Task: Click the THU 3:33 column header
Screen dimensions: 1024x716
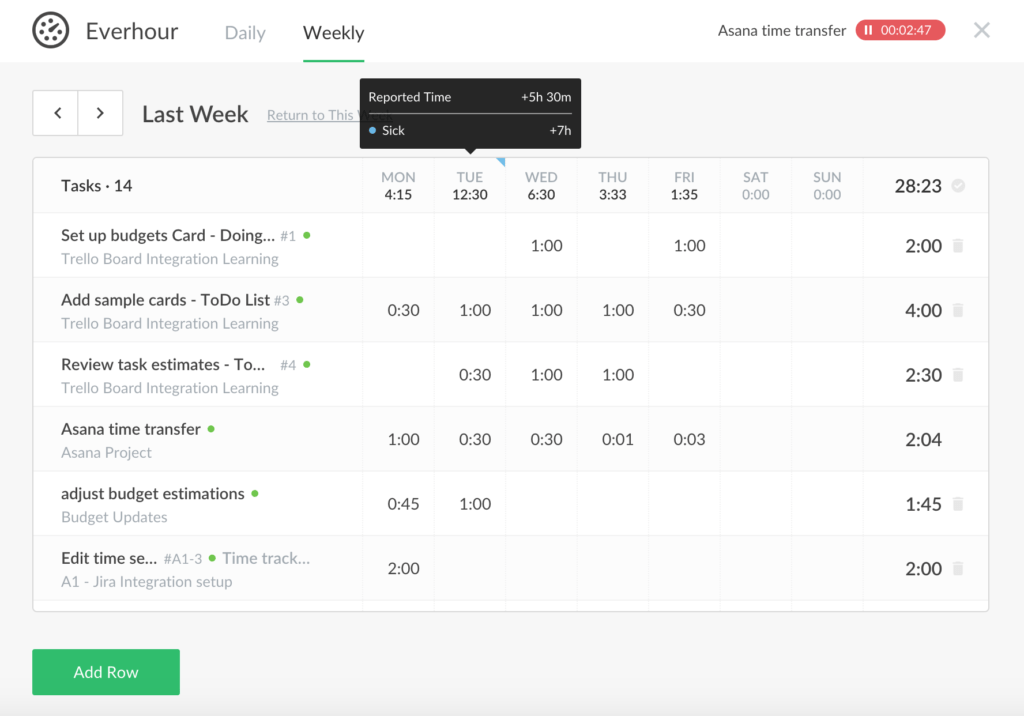Action: click(x=613, y=186)
